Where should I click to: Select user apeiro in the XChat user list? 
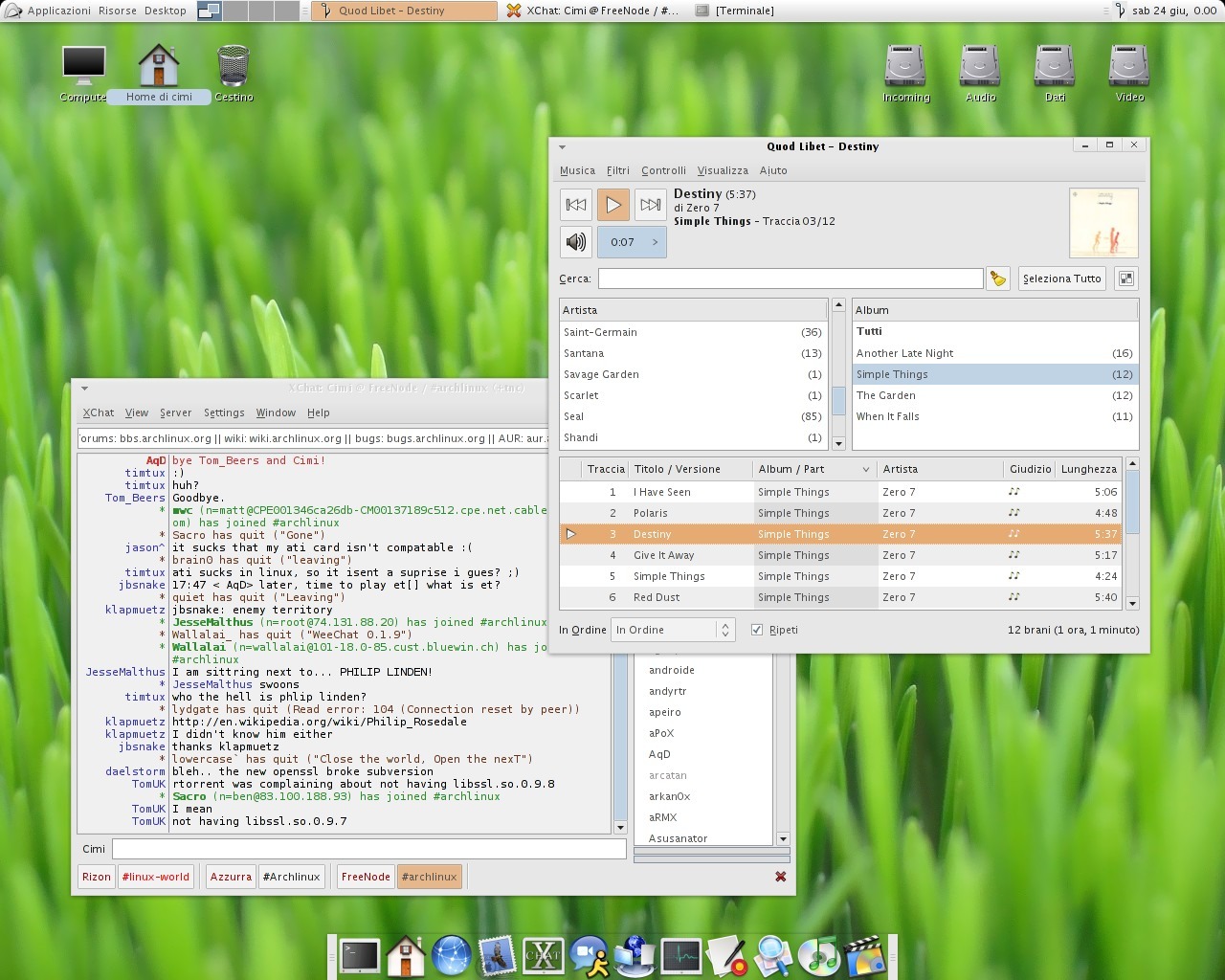[702, 712]
